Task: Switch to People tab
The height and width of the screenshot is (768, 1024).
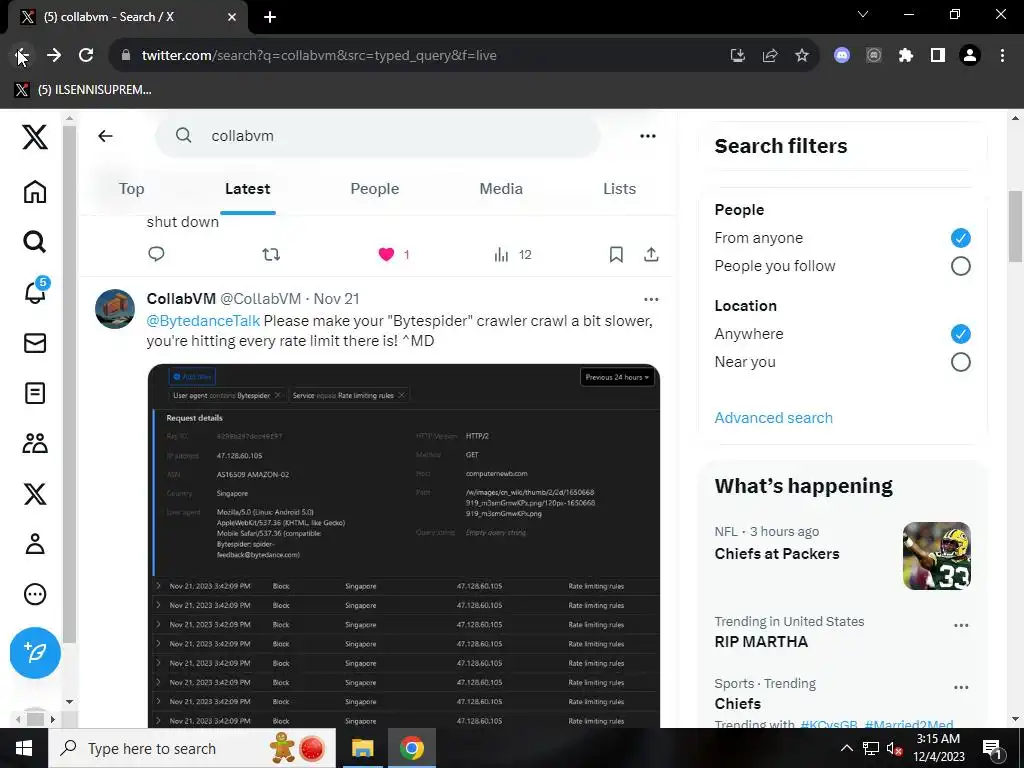Action: point(375,189)
